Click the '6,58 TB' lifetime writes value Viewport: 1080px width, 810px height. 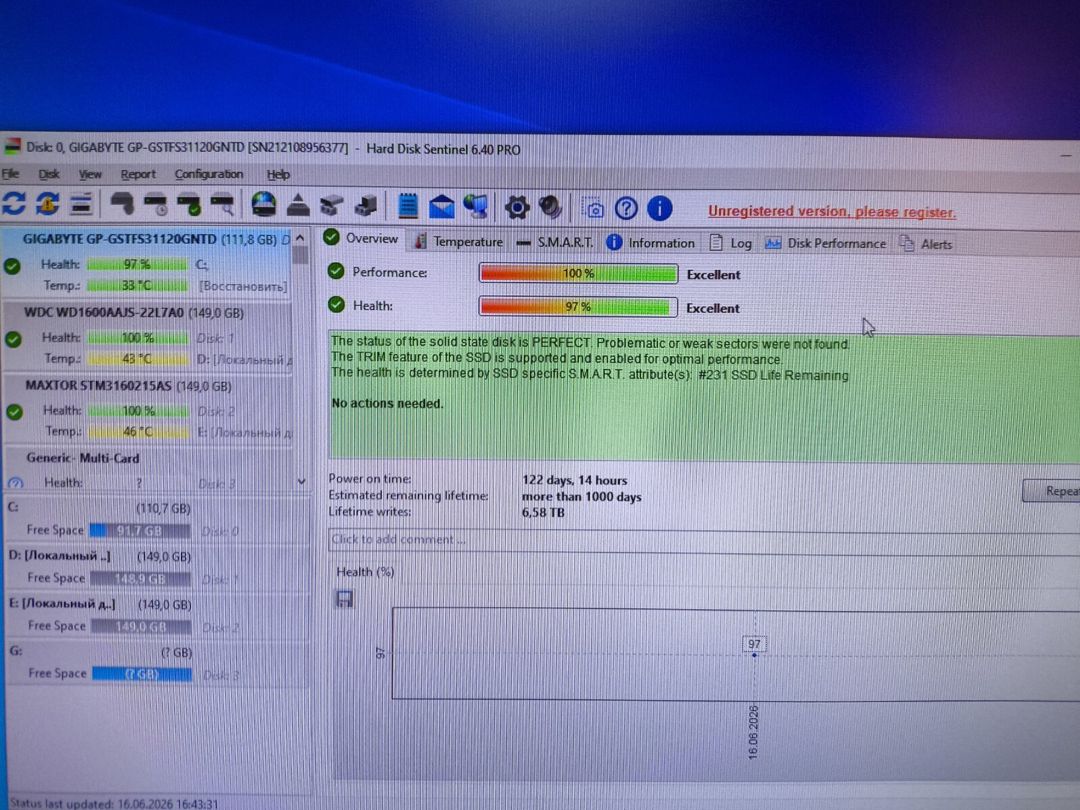point(543,512)
